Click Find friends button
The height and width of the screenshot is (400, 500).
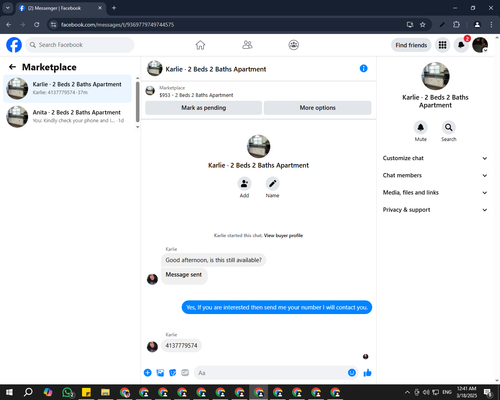411,45
